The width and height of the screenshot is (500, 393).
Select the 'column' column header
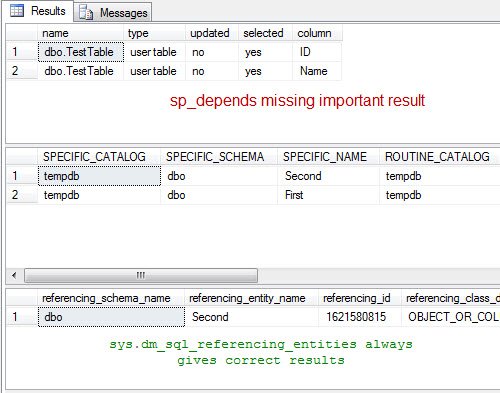[317, 33]
